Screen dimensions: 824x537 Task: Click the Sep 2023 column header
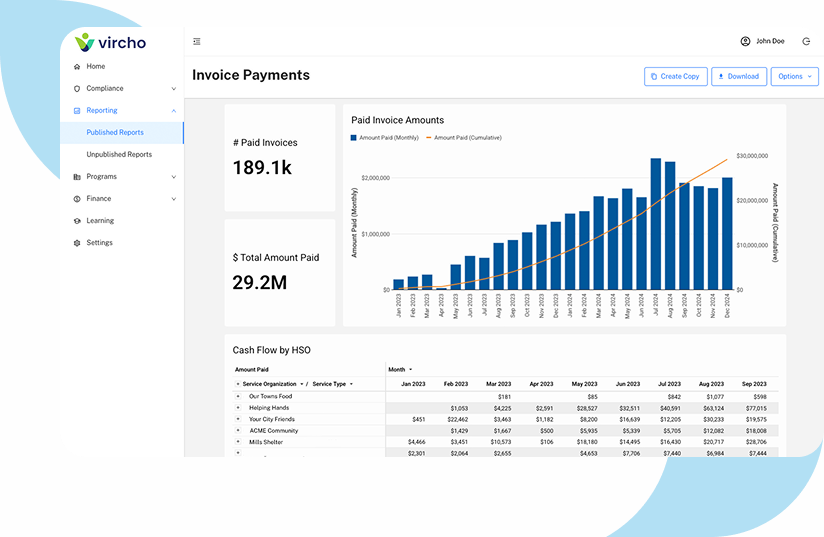click(754, 384)
